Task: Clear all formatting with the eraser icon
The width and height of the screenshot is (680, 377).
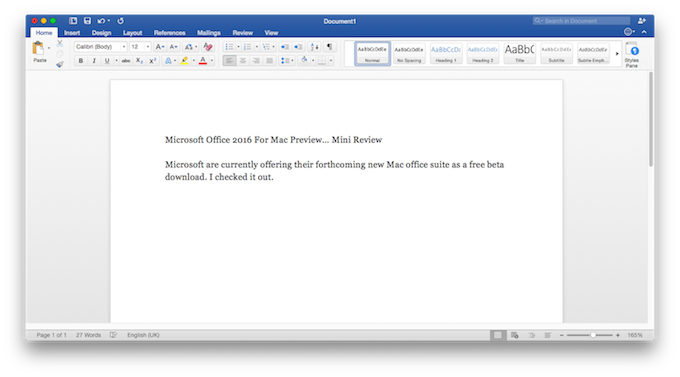Action: point(208,46)
